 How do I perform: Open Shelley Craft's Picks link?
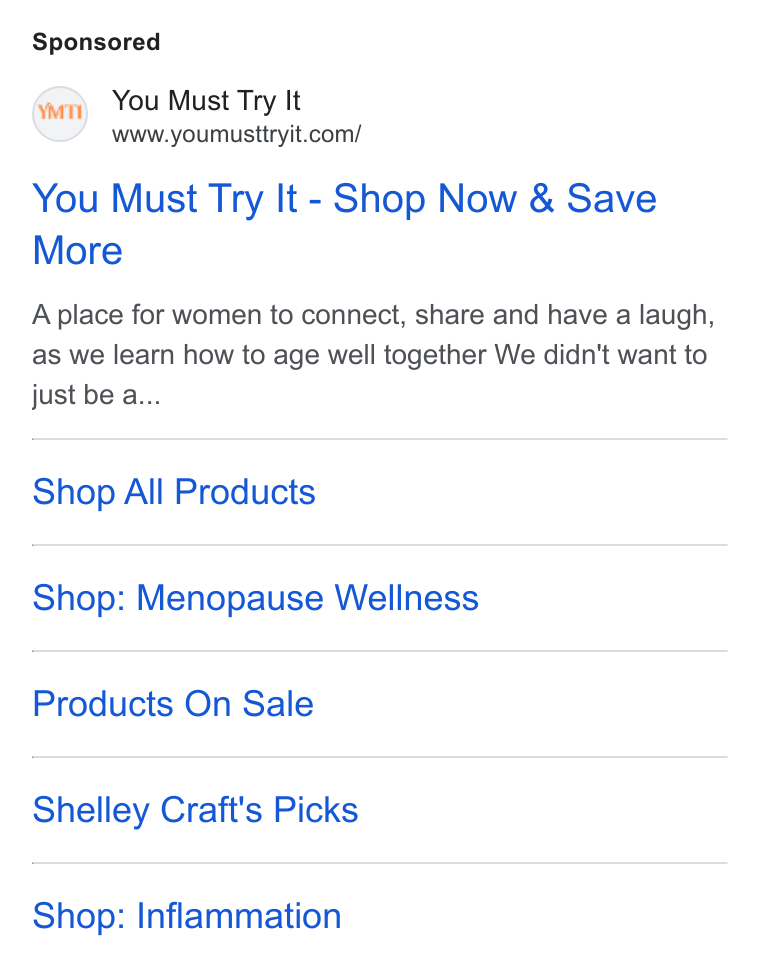tap(195, 810)
